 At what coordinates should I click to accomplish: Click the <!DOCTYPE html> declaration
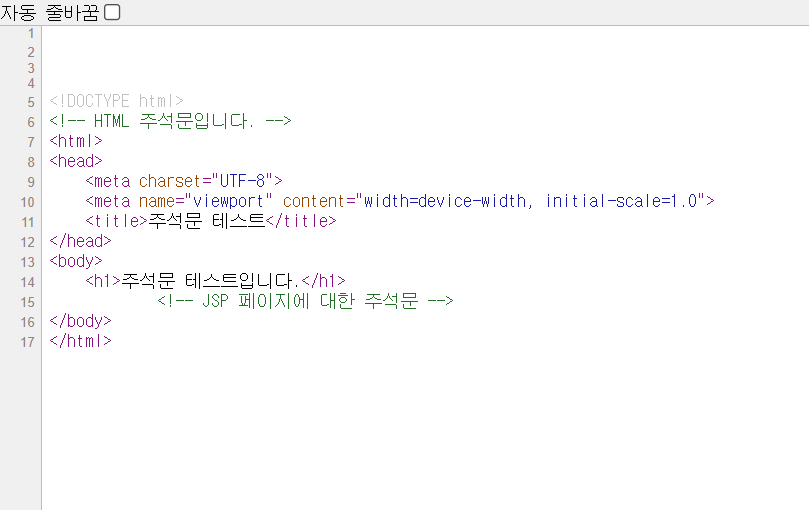[x=116, y=101]
